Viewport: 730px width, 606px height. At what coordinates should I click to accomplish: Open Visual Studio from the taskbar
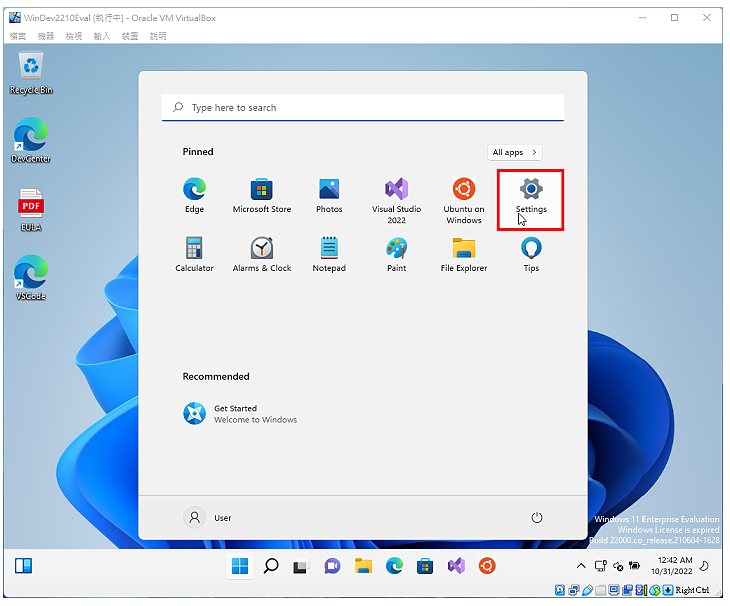coord(456,566)
